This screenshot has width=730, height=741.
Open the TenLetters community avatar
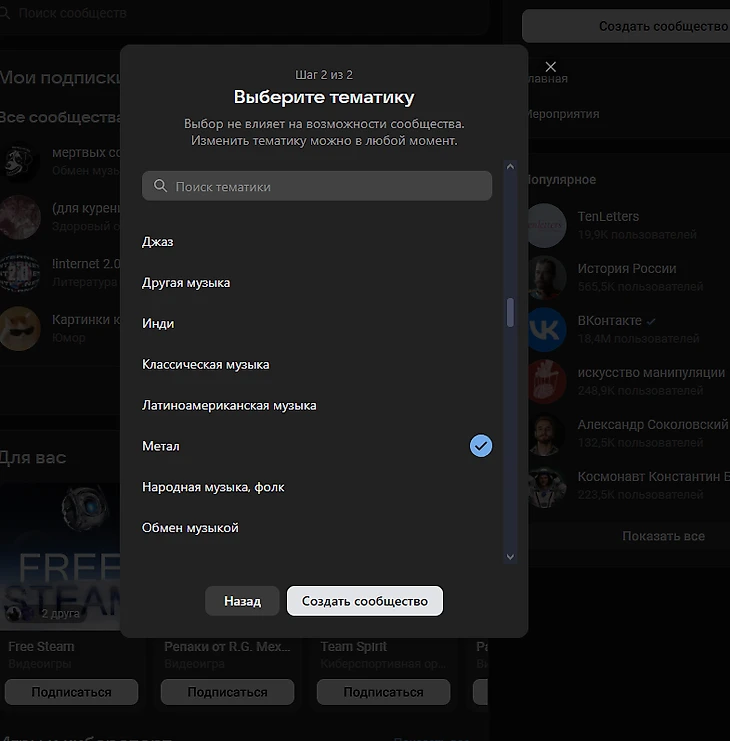pos(546,225)
